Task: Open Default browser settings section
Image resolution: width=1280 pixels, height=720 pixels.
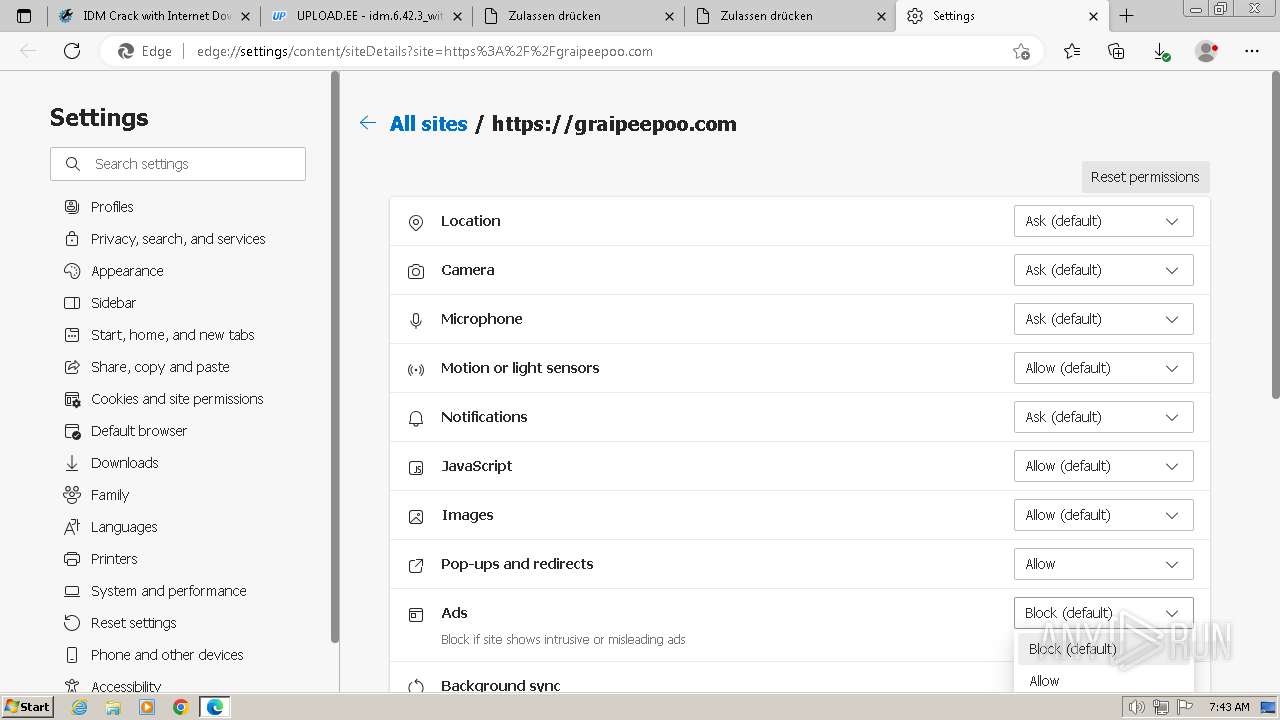Action: pos(139,431)
